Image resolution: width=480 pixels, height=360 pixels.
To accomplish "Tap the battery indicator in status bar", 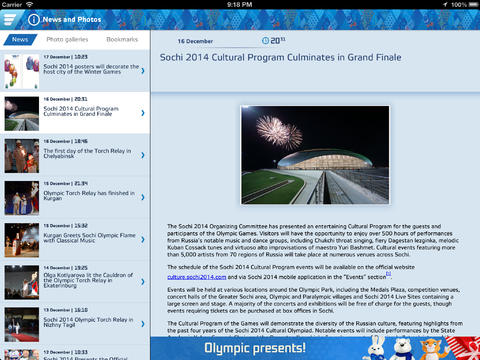I will (x=473, y=5).
